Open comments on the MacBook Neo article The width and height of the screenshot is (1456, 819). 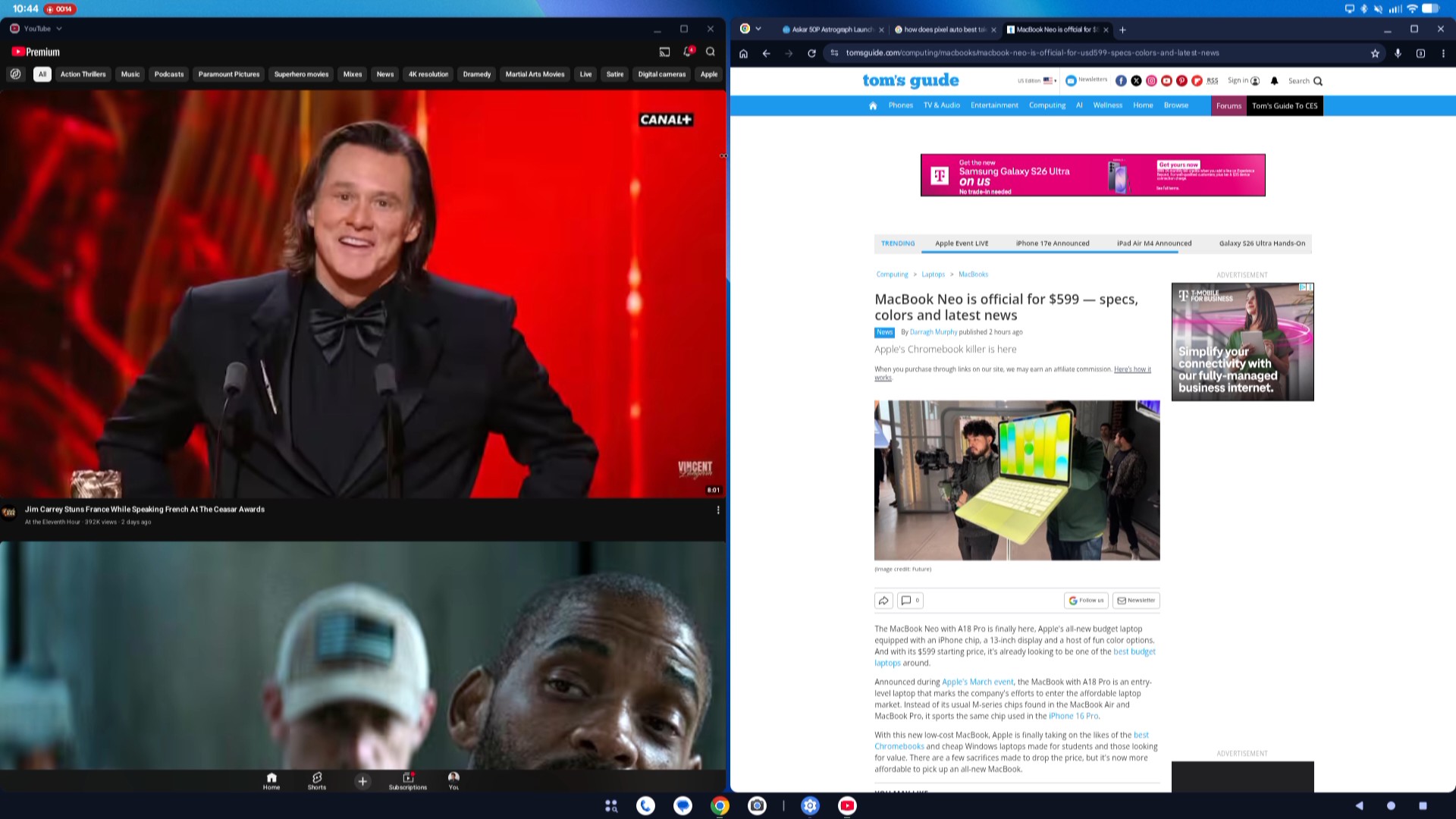(909, 600)
